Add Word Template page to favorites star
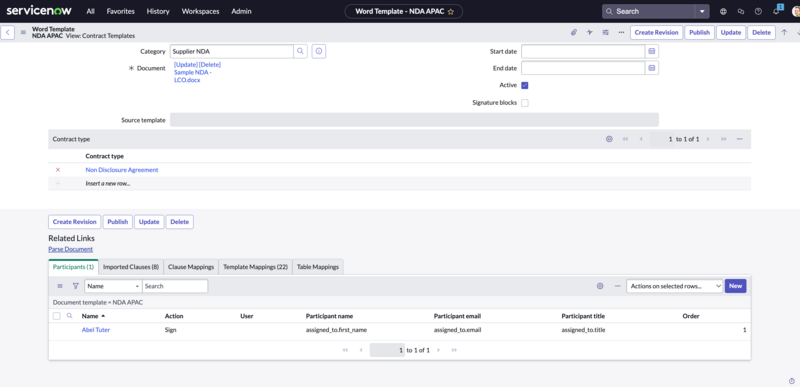The image size is (800, 387). [451, 12]
